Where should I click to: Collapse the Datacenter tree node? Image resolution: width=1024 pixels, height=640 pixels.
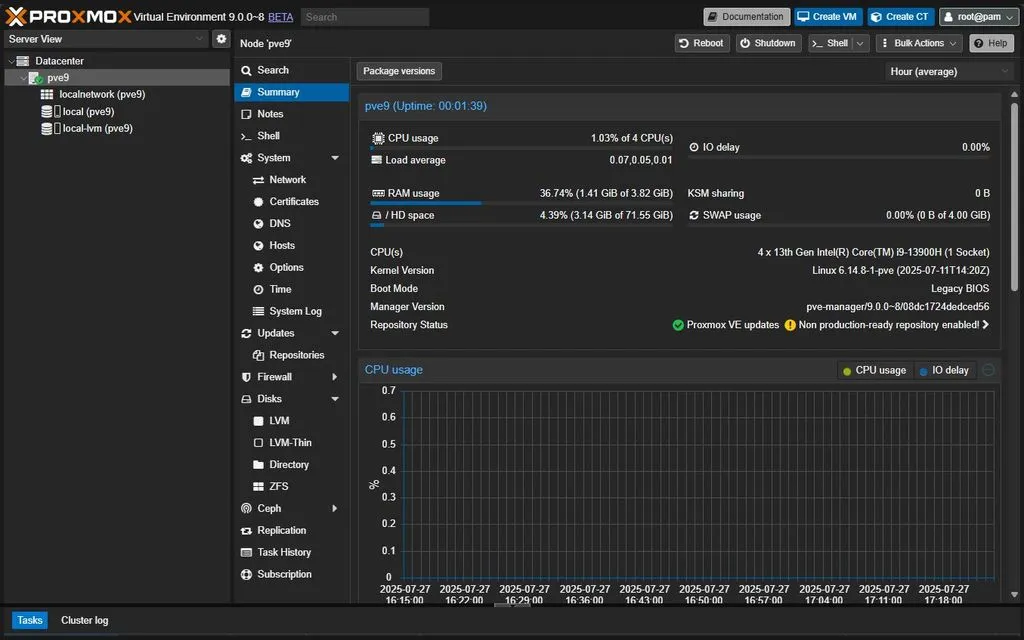pos(10,60)
